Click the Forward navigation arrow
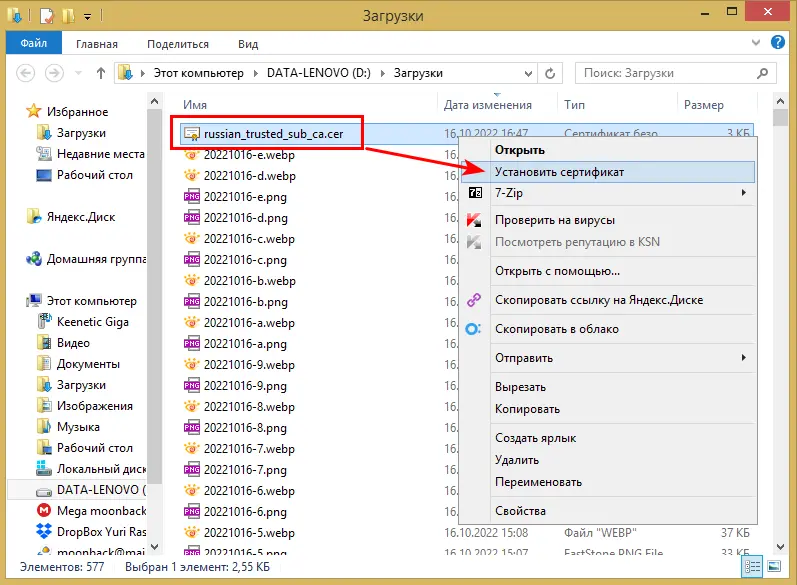The height and width of the screenshot is (585, 797). [54, 73]
